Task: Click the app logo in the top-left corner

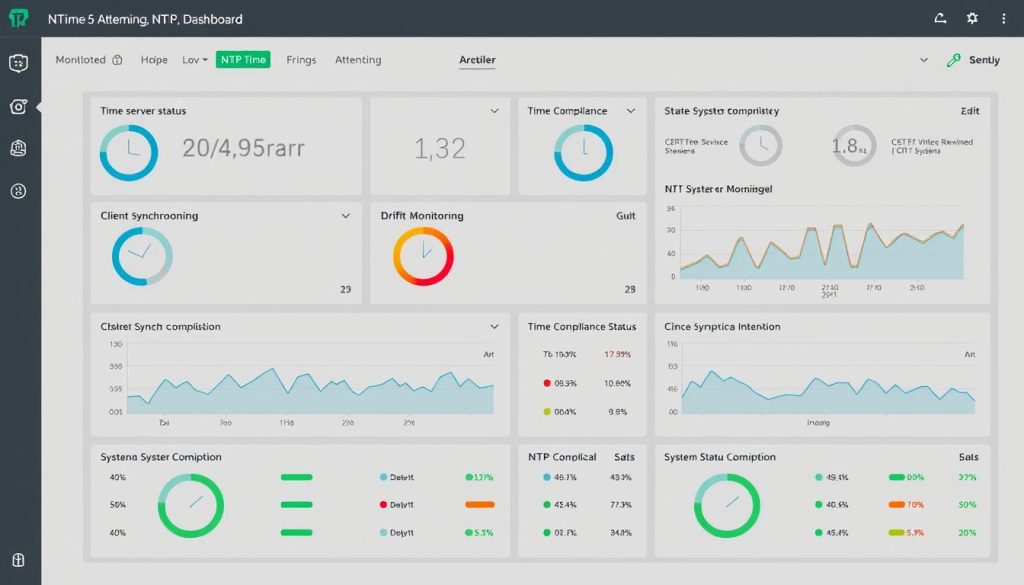Action: click(x=17, y=18)
